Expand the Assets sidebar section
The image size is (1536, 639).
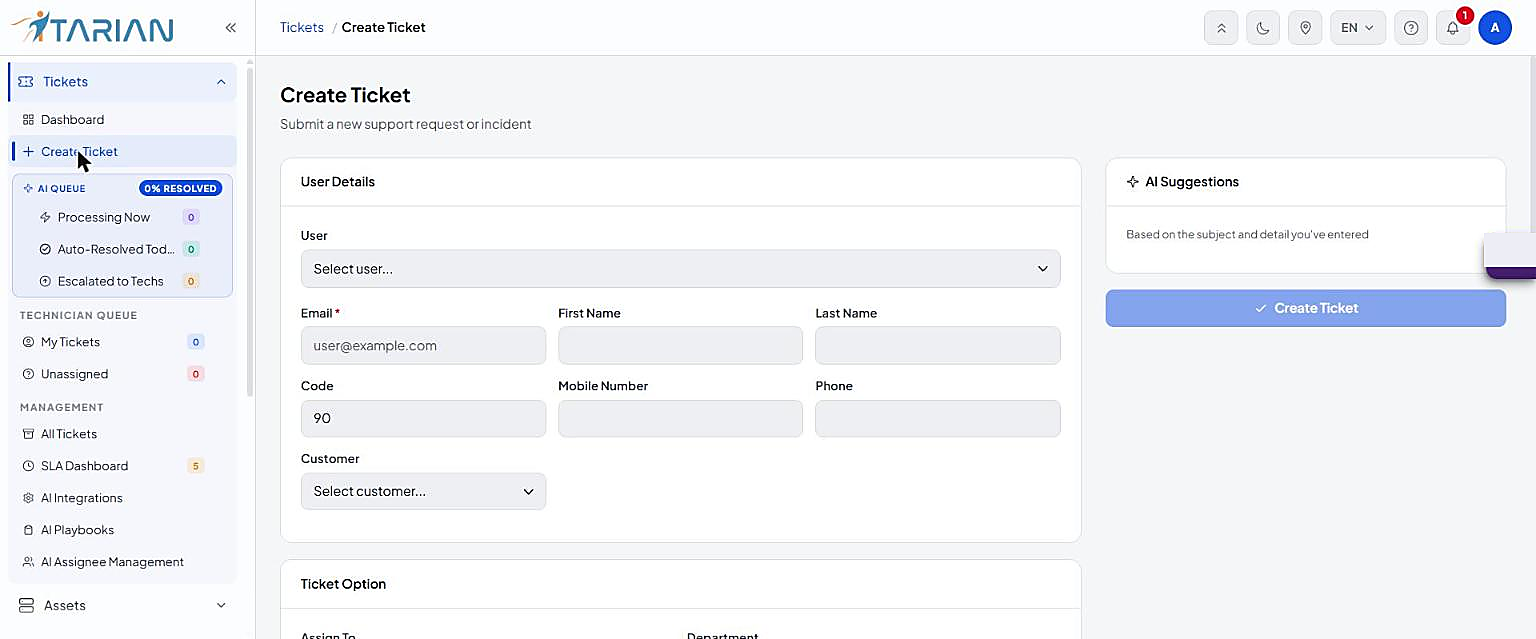click(122, 606)
